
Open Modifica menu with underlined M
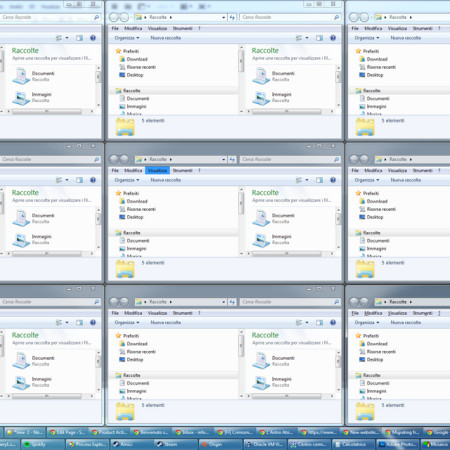[373, 313]
